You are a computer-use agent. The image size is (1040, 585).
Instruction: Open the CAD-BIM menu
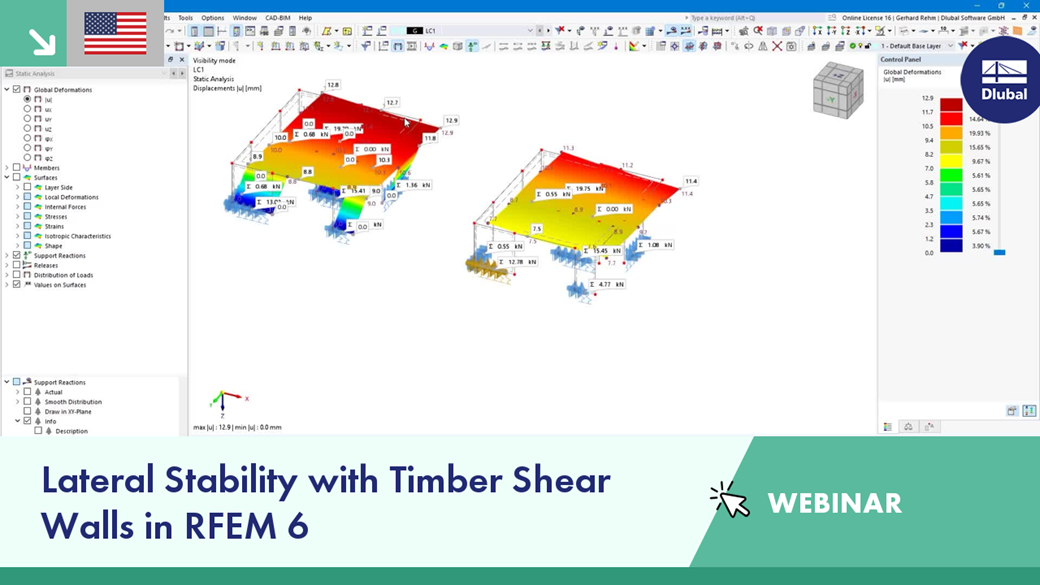(277, 18)
